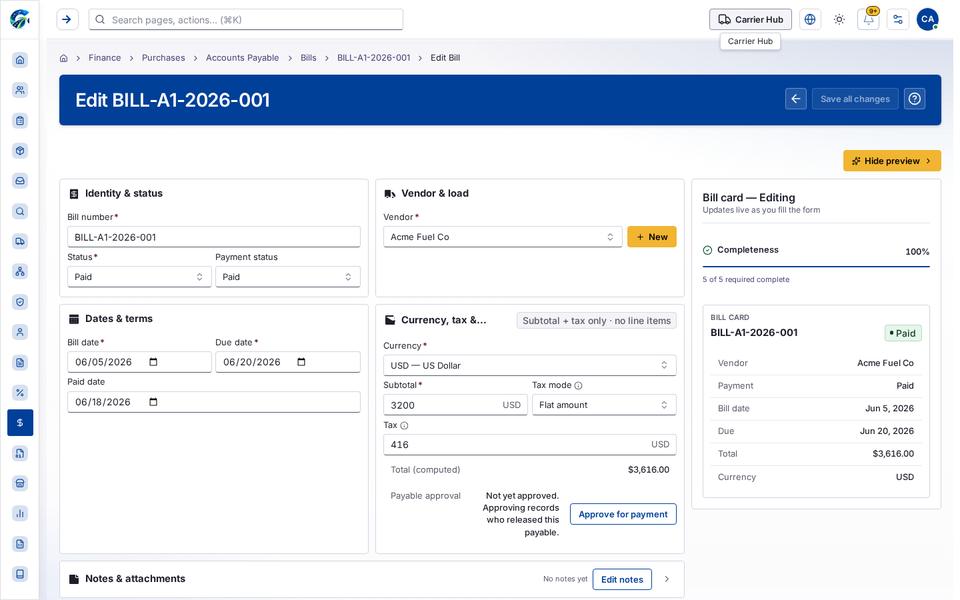Click the back arrow in the blue header

pos(796,99)
